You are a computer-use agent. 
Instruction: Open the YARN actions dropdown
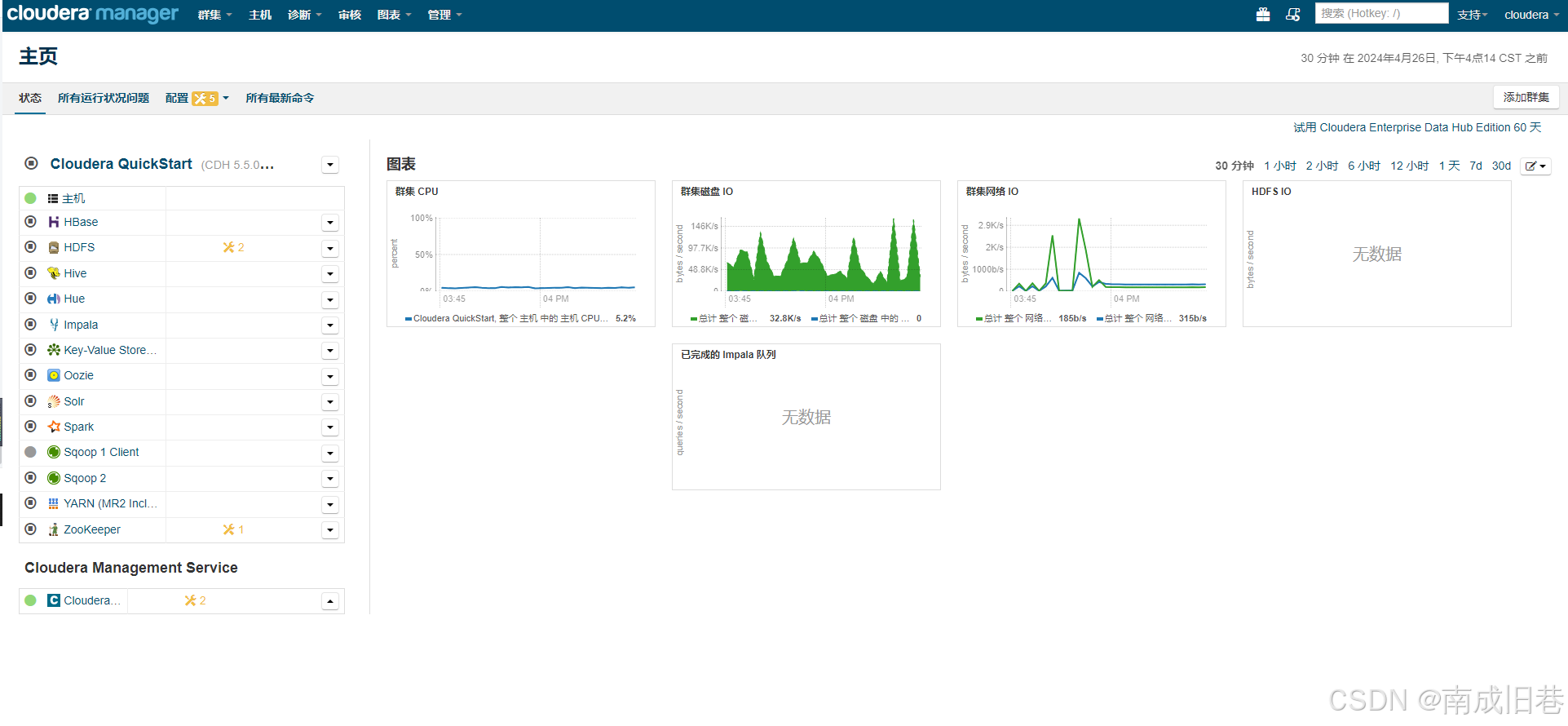[330, 504]
